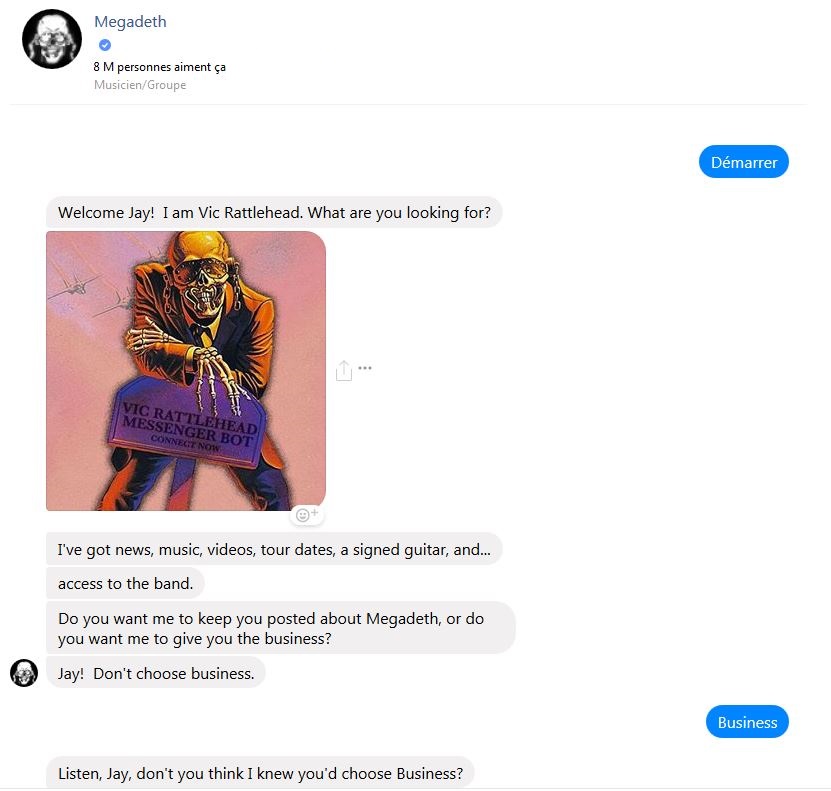
Task: Click the Musicien/Groupe category label
Action: pos(140,85)
